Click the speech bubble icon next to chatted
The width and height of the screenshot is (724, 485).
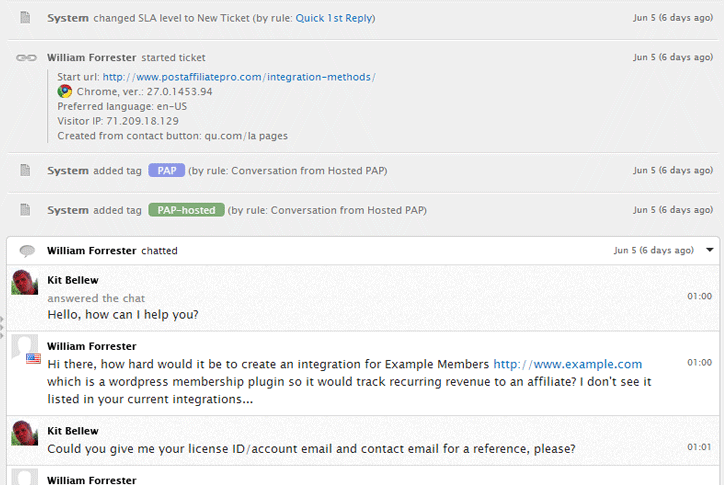[x=27, y=251]
